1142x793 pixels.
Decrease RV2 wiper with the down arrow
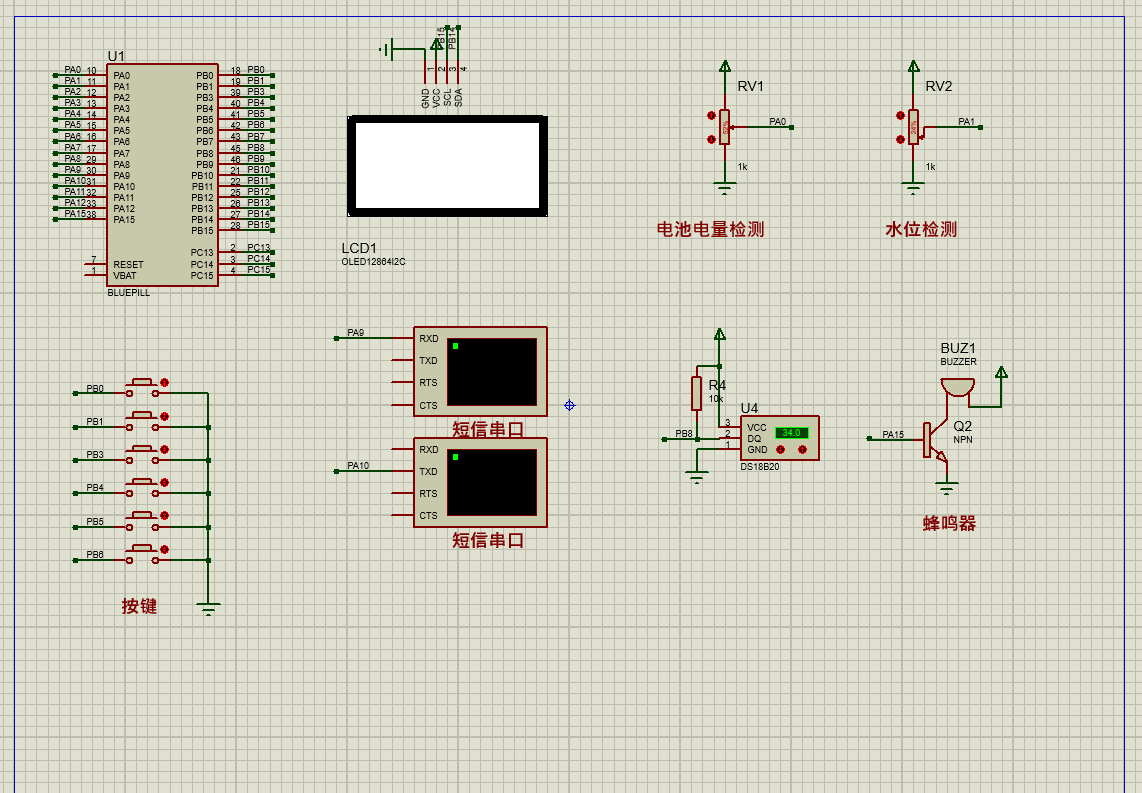pyautogui.click(x=900, y=139)
